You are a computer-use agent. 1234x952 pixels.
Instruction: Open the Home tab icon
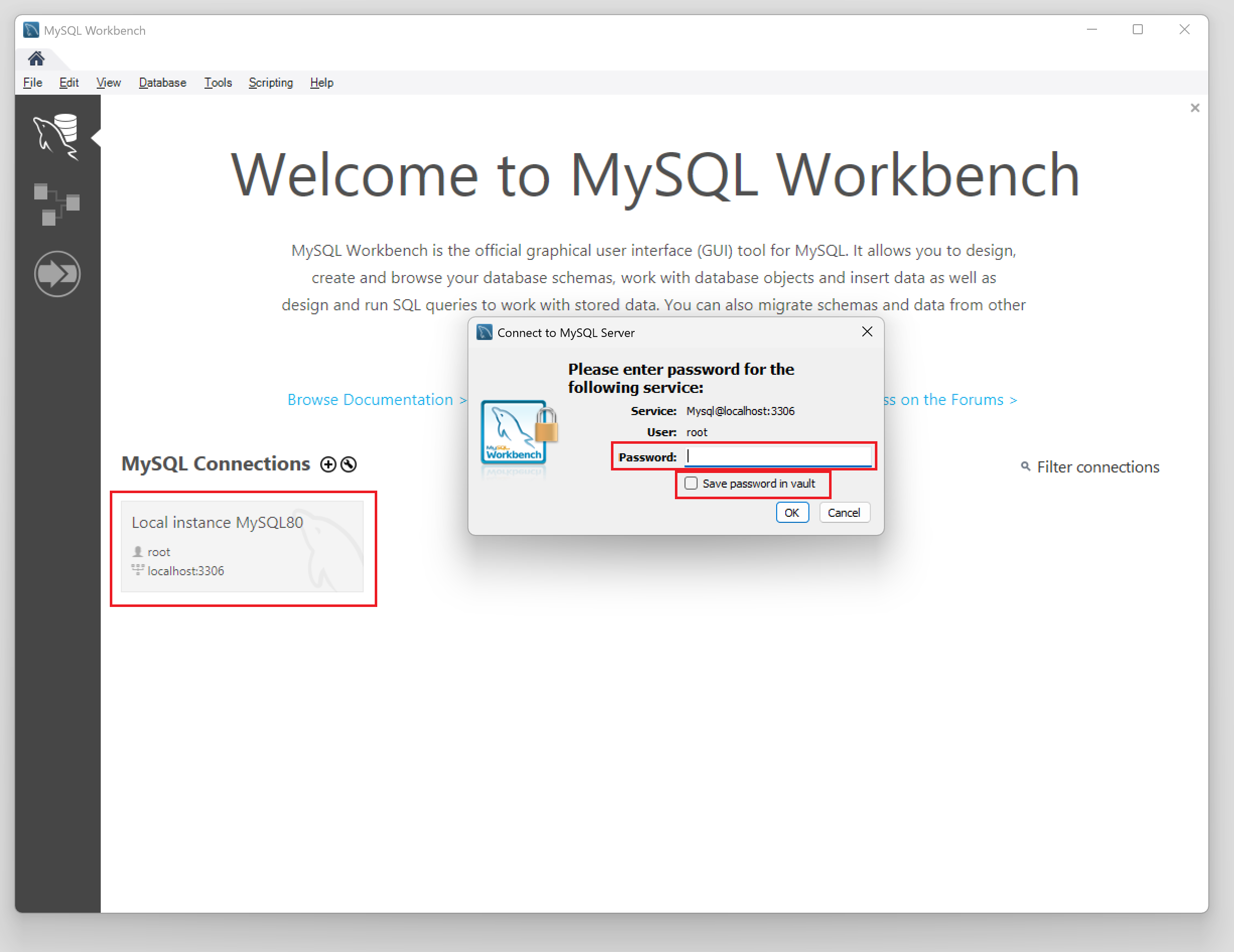[36, 58]
